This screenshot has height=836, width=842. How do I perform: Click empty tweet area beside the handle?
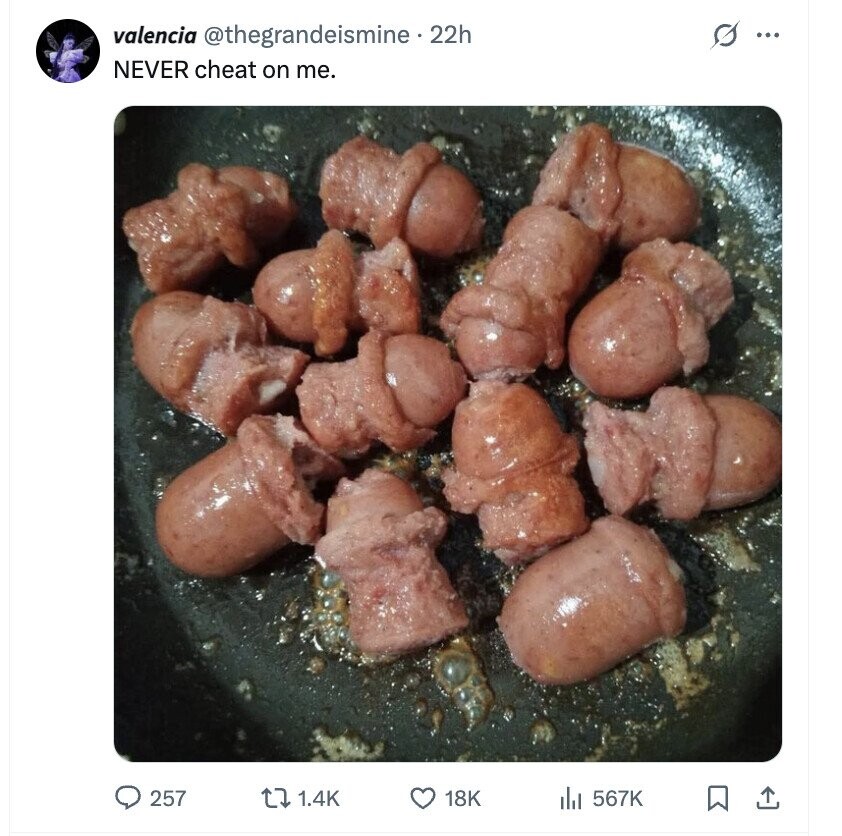coord(591,35)
